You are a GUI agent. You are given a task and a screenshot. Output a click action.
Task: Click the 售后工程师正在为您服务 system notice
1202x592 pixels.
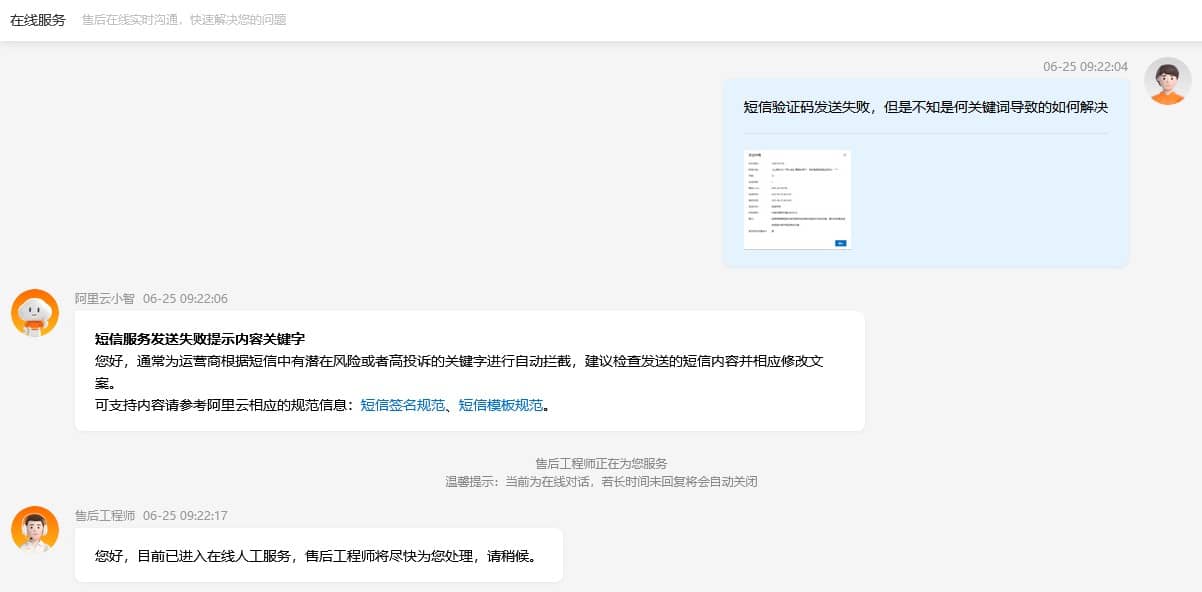point(601,464)
